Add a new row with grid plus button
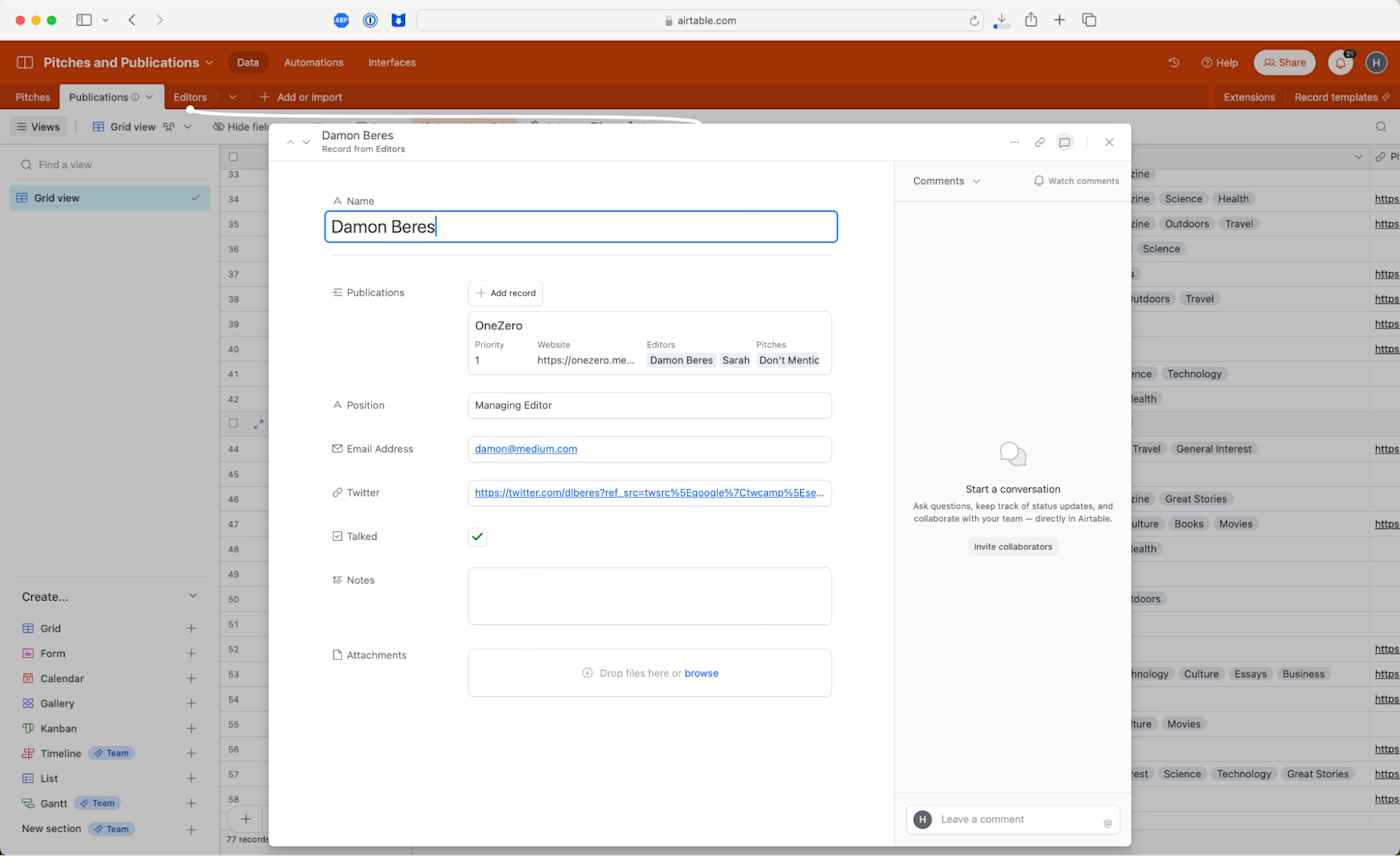The width and height of the screenshot is (1400, 856). pos(245,819)
